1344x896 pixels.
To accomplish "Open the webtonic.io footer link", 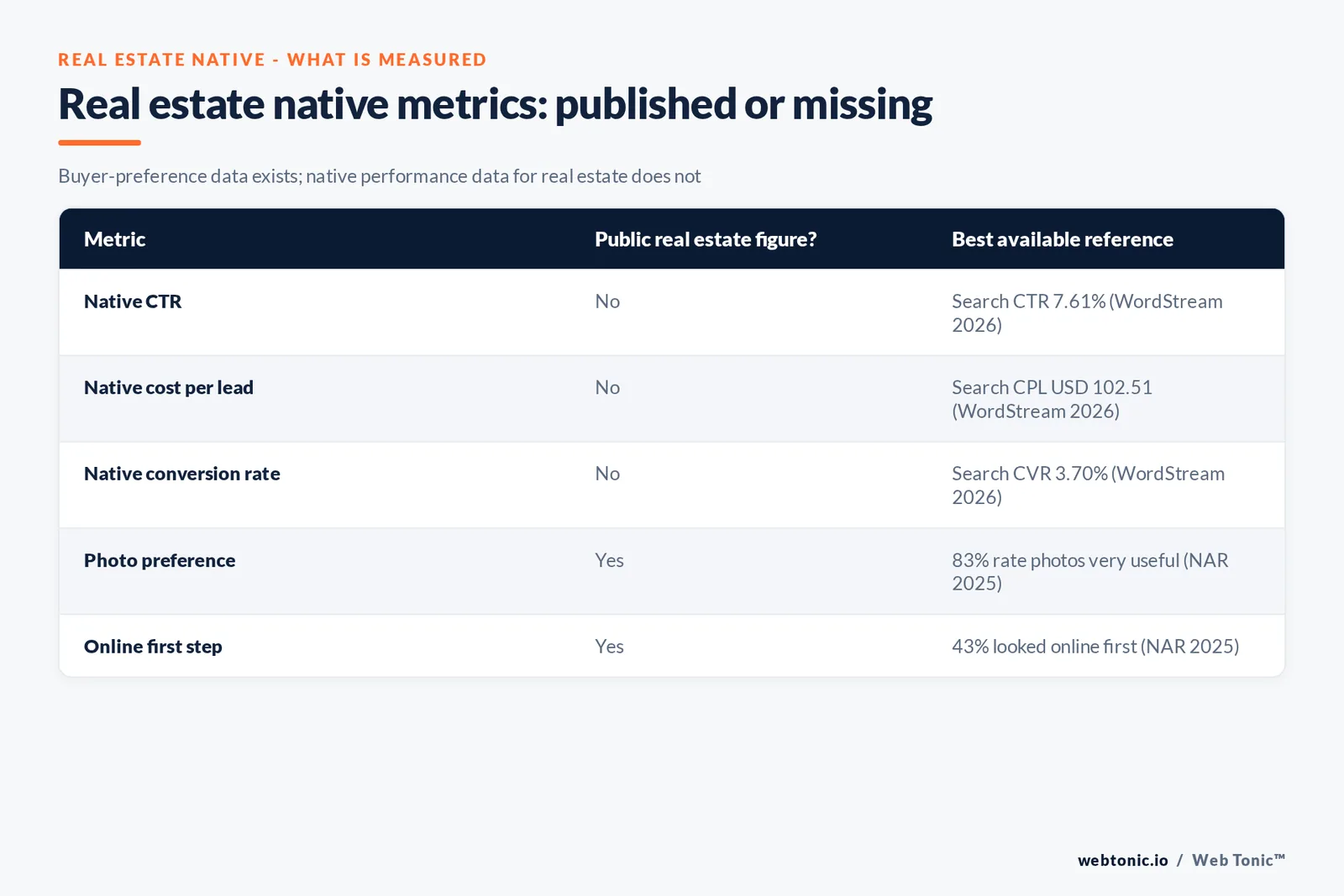I will 1122,860.
